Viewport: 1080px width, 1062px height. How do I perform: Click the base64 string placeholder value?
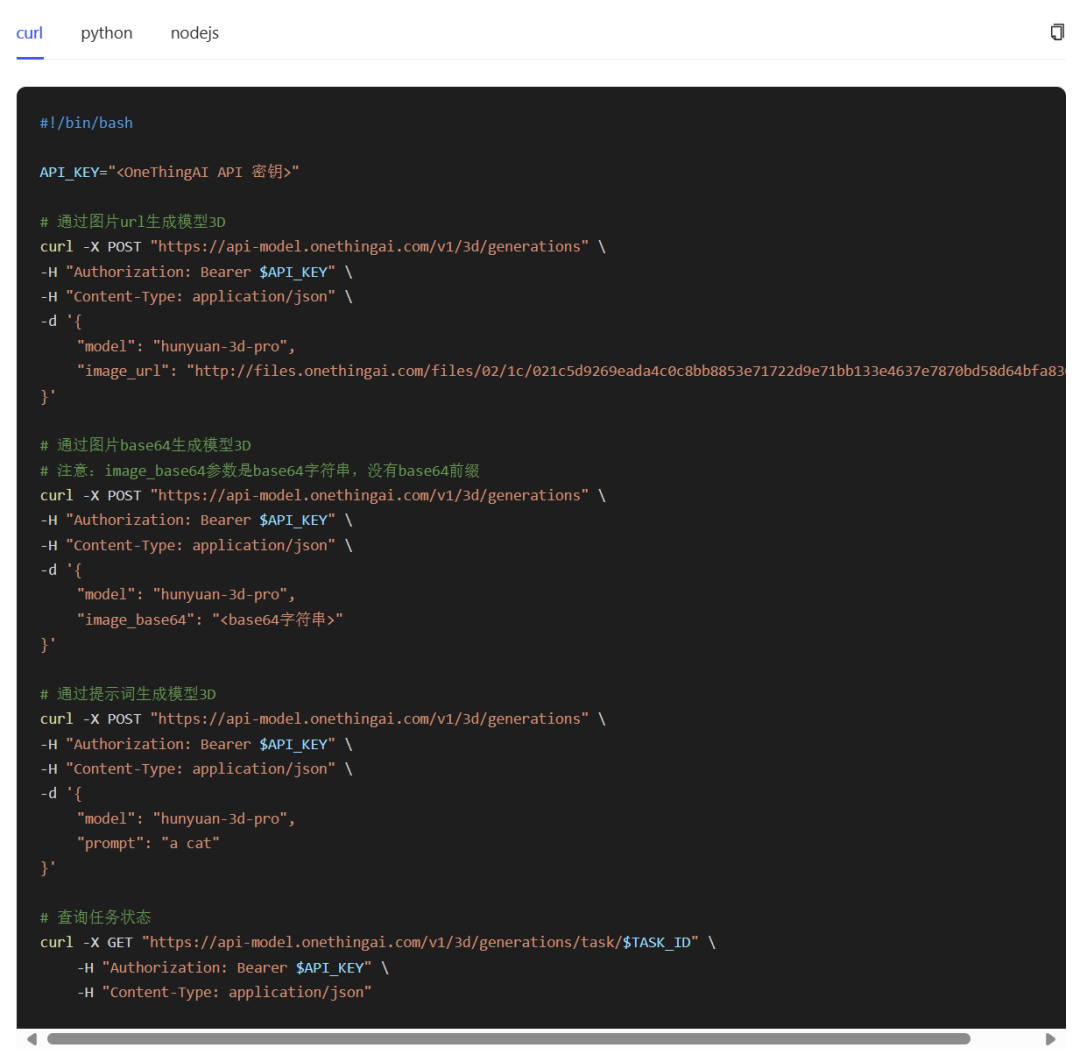(277, 619)
